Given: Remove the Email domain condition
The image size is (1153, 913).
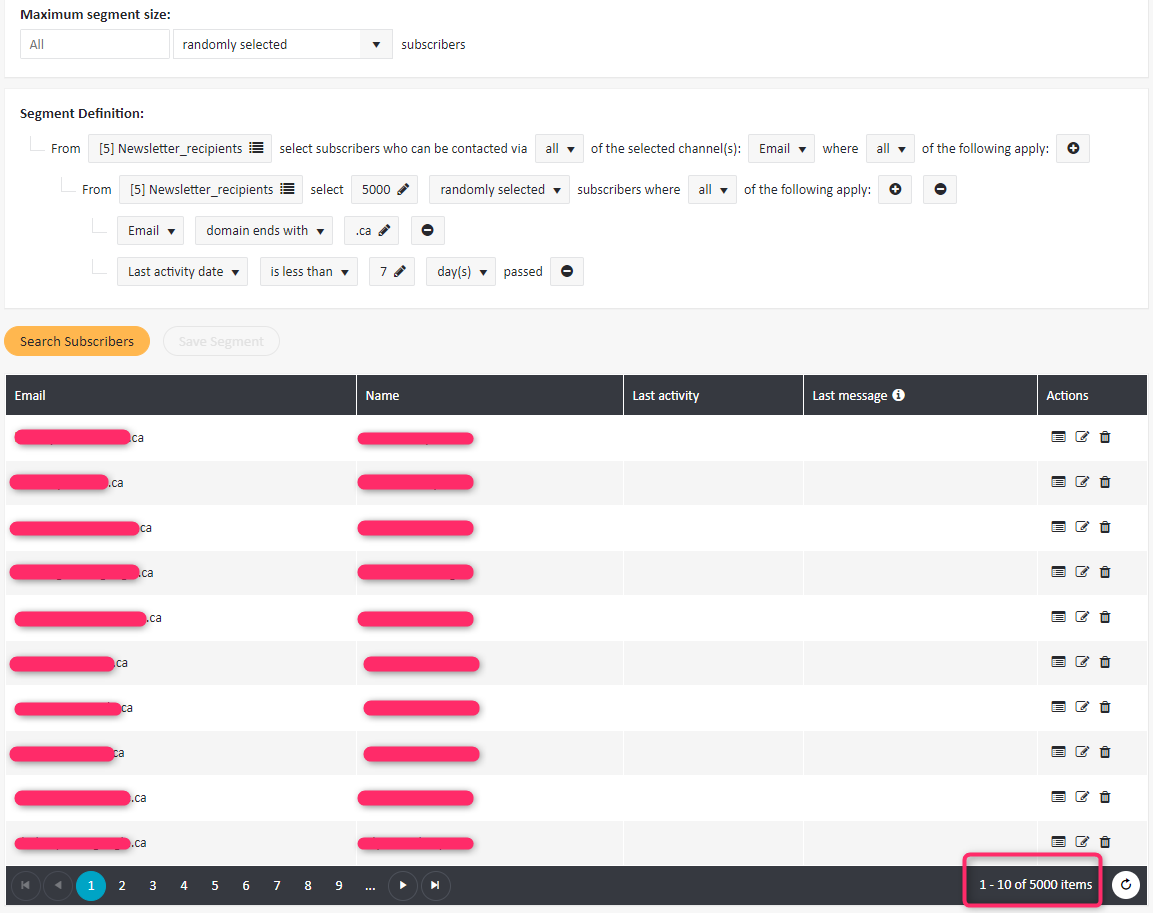Looking at the screenshot, I should click(427, 230).
